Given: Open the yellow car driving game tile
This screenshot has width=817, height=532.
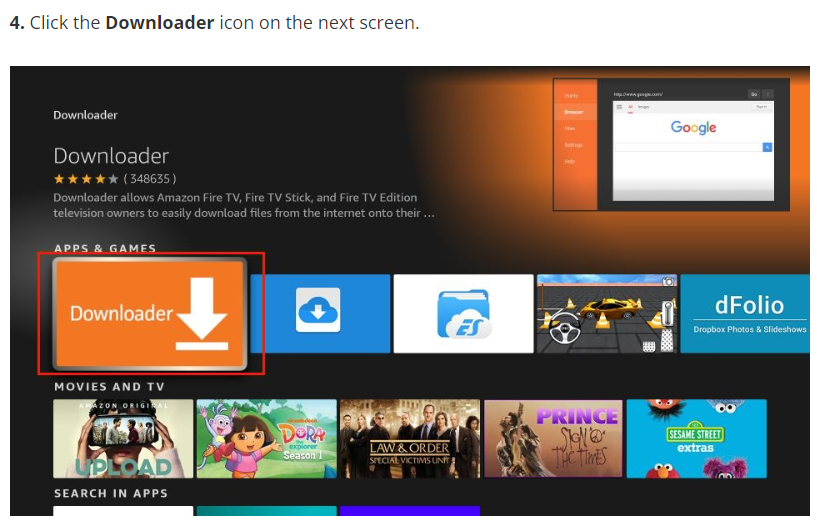Looking at the screenshot, I should point(606,313).
